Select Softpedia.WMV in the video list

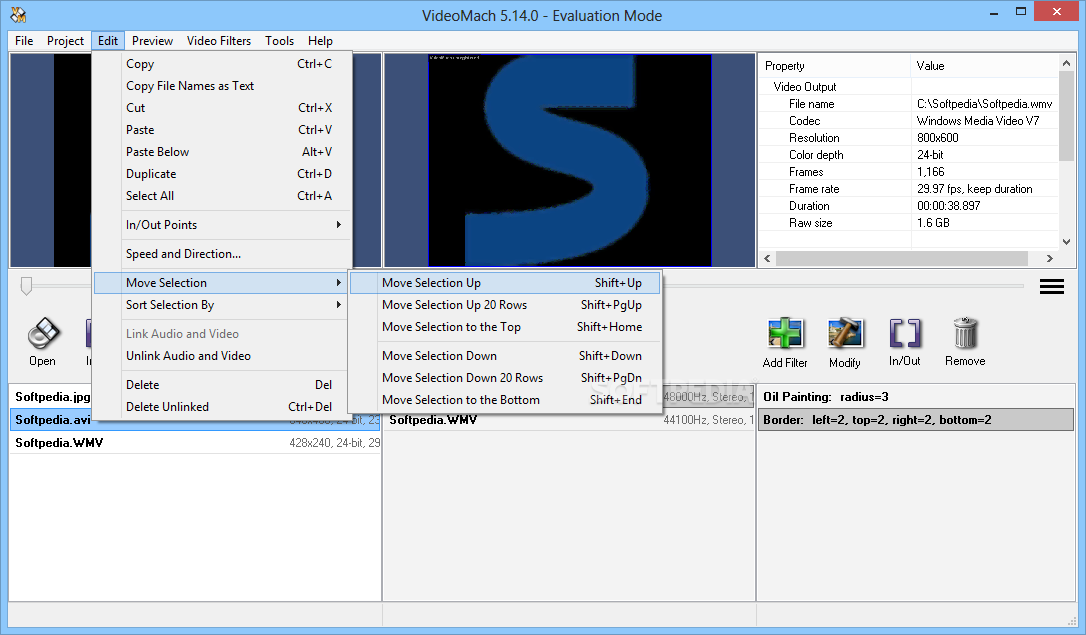tap(195, 442)
